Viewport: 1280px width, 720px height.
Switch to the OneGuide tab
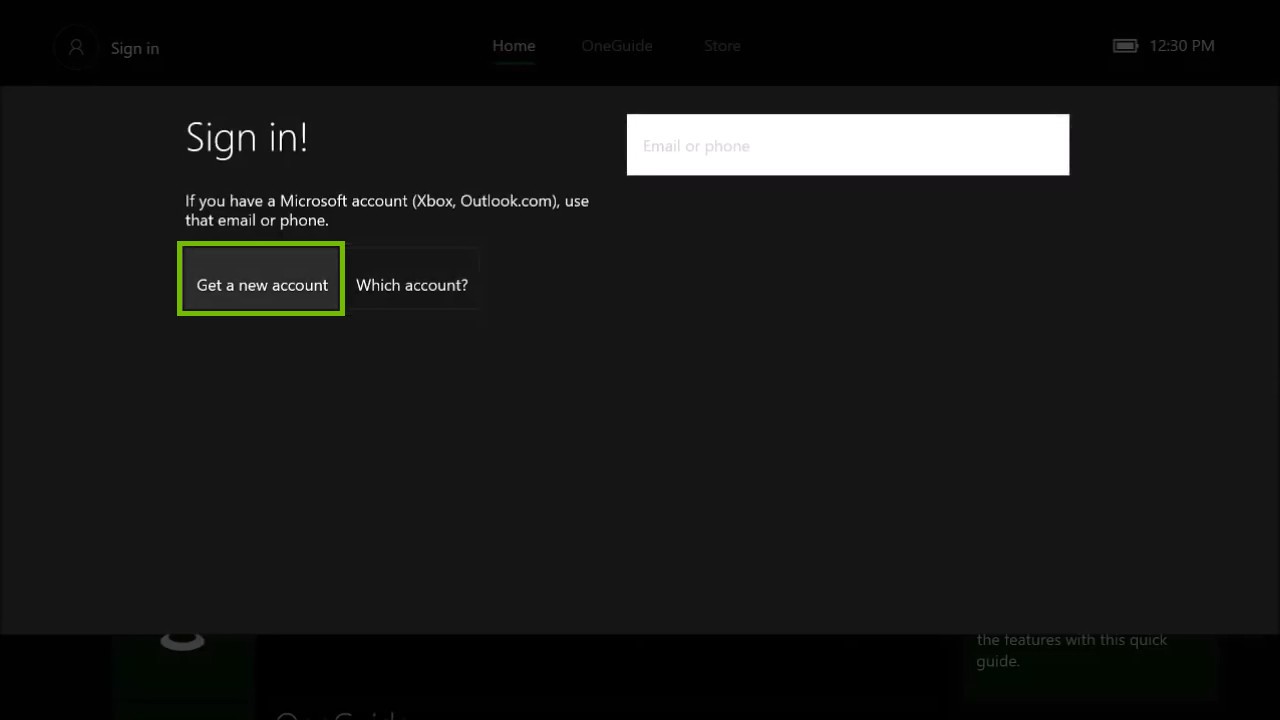click(x=616, y=46)
